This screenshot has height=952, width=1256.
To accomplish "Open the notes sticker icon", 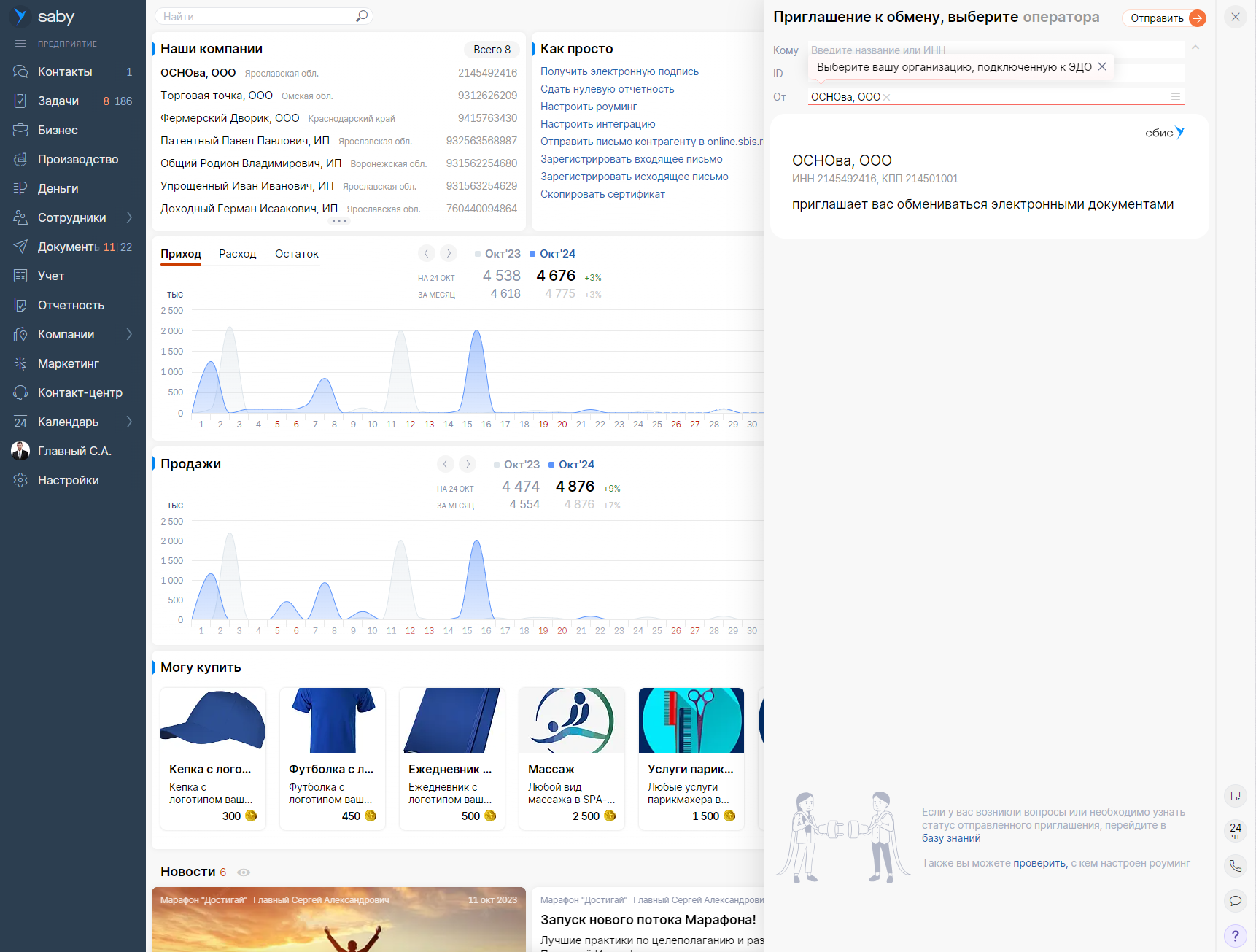I will pyautogui.click(x=1235, y=796).
